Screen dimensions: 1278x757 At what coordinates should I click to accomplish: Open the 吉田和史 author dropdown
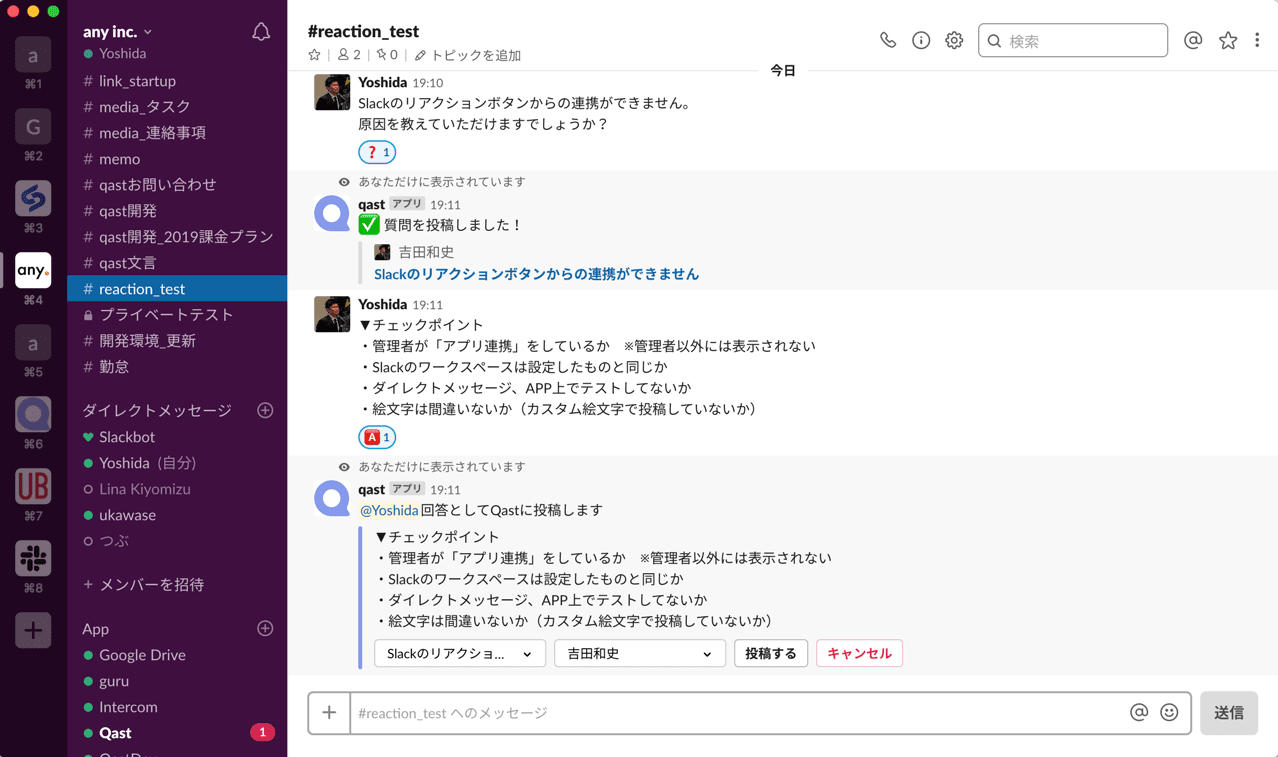(x=639, y=653)
